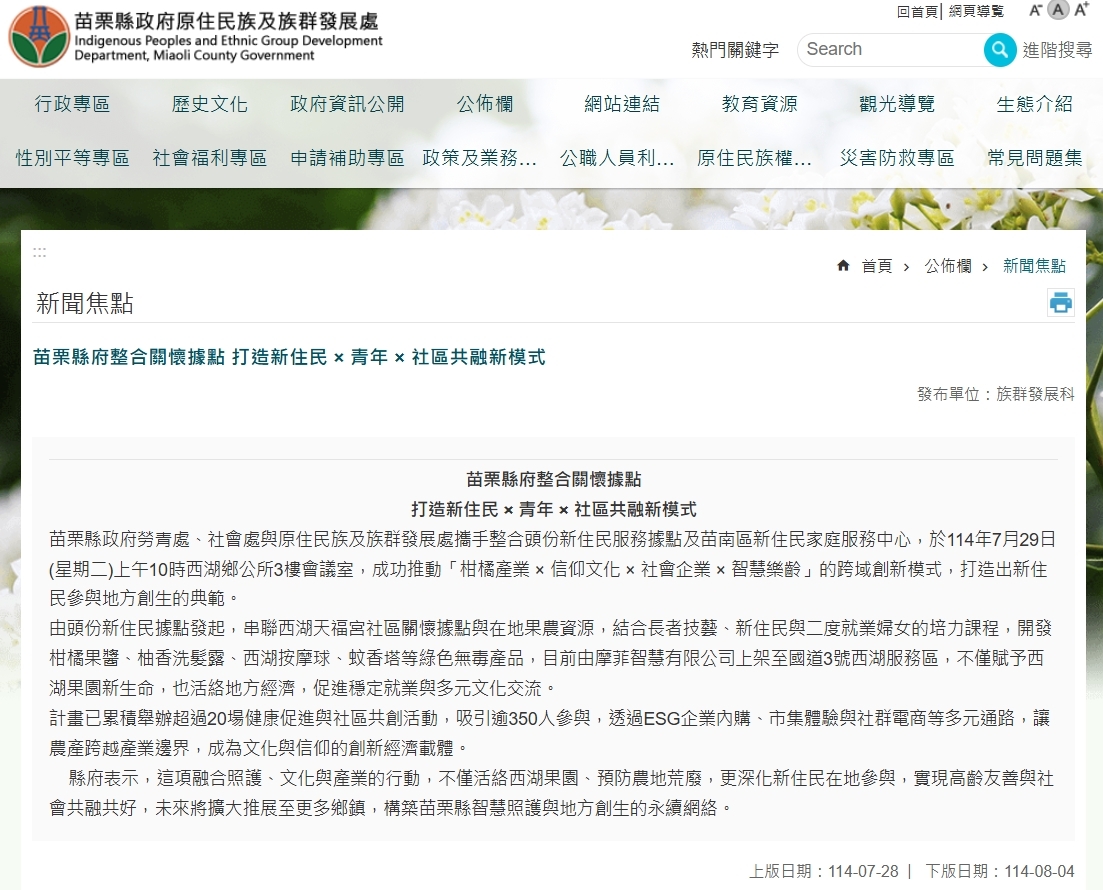Open the 觀光導覽 menu
Image resolution: width=1103 pixels, height=890 pixels.
pyautogui.click(x=897, y=104)
